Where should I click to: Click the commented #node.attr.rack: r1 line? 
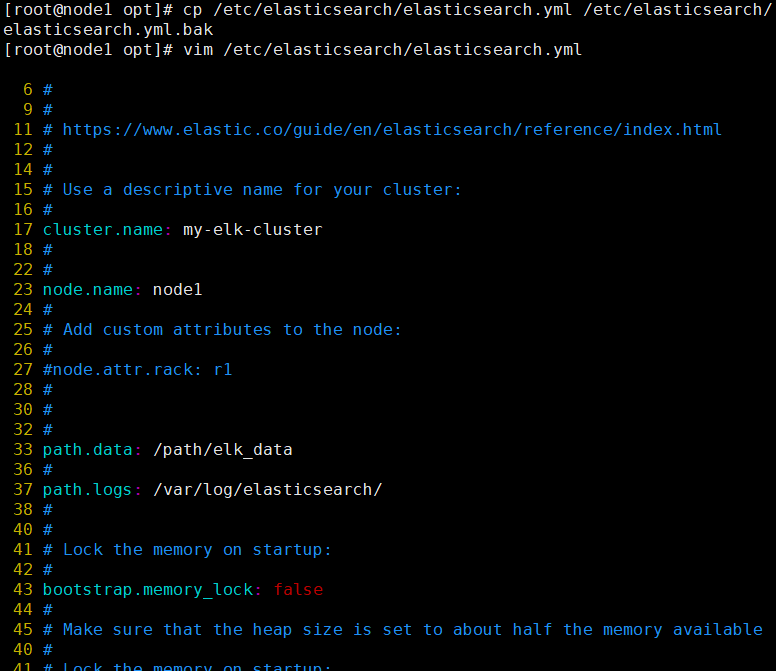[138, 370]
